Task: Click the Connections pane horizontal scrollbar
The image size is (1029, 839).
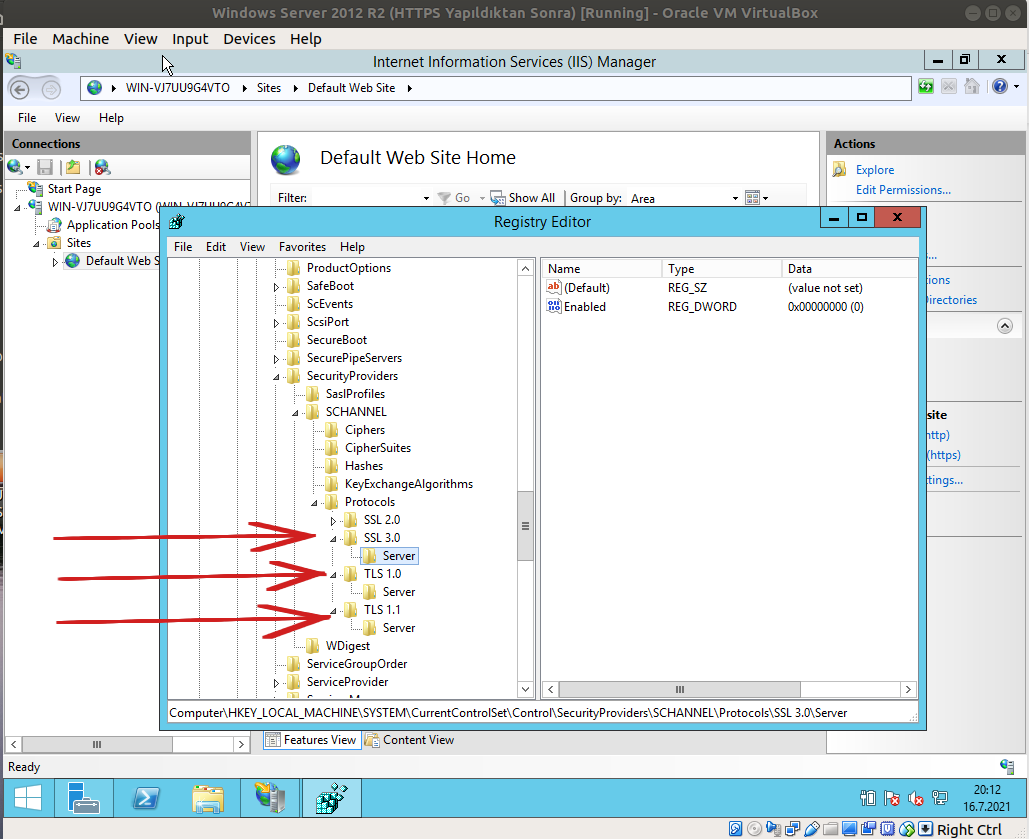Action: [x=97, y=744]
